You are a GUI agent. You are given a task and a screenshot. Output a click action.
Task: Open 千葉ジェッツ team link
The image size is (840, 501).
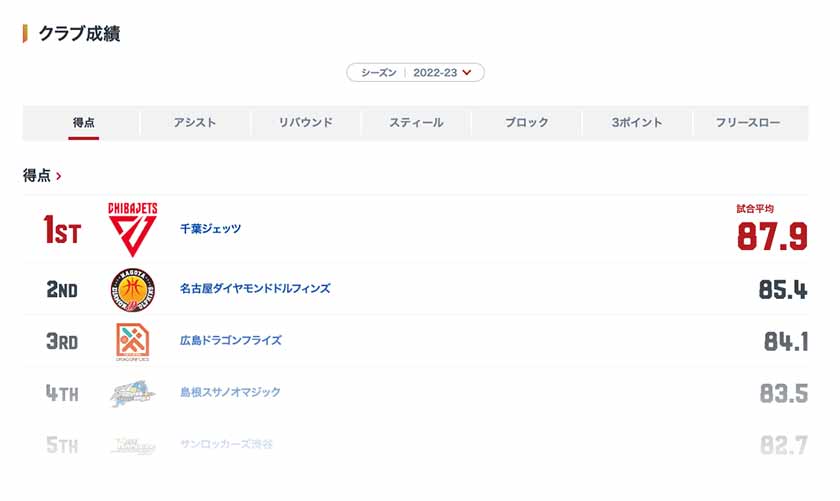click(x=210, y=229)
